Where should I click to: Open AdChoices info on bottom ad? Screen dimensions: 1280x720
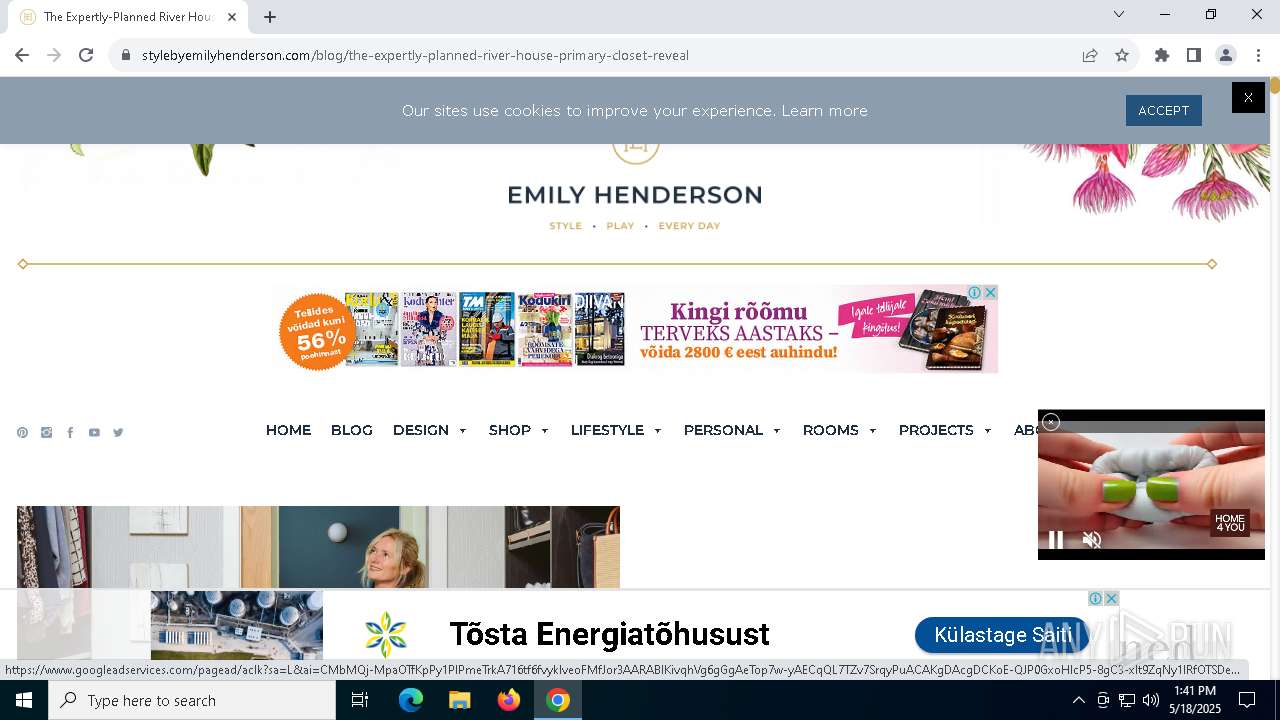(x=1095, y=599)
